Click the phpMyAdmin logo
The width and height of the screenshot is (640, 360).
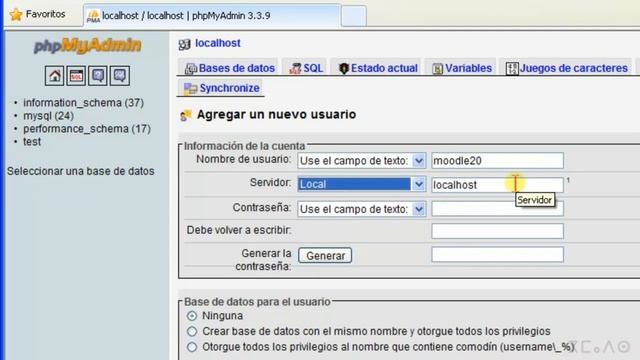click(87, 45)
